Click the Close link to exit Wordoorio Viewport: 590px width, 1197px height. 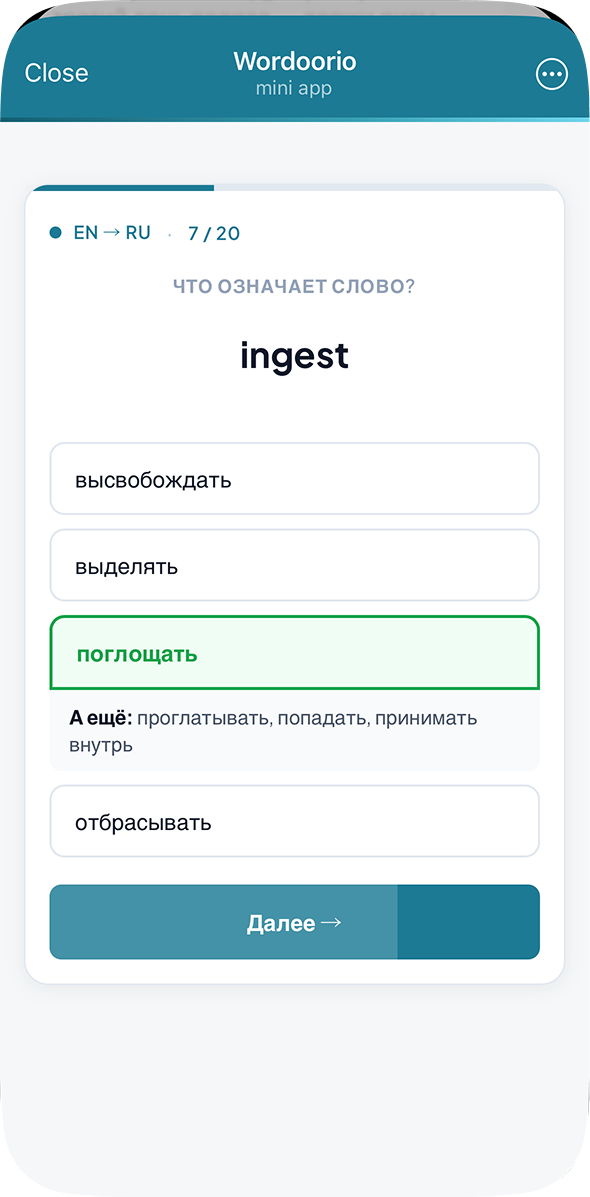56,72
